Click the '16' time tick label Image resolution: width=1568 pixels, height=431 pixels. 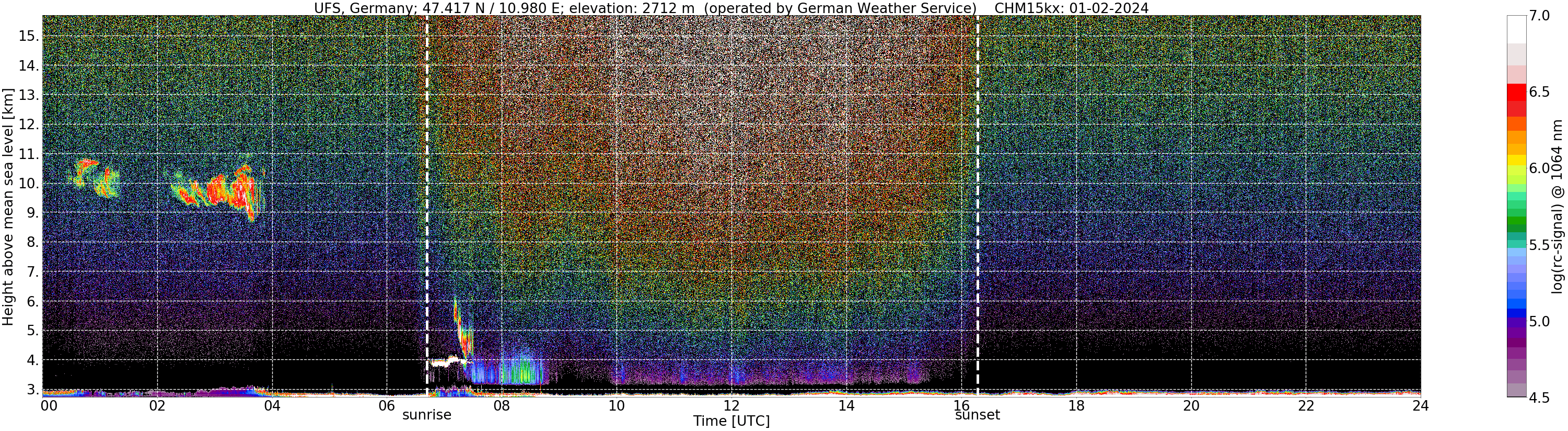point(961,405)
